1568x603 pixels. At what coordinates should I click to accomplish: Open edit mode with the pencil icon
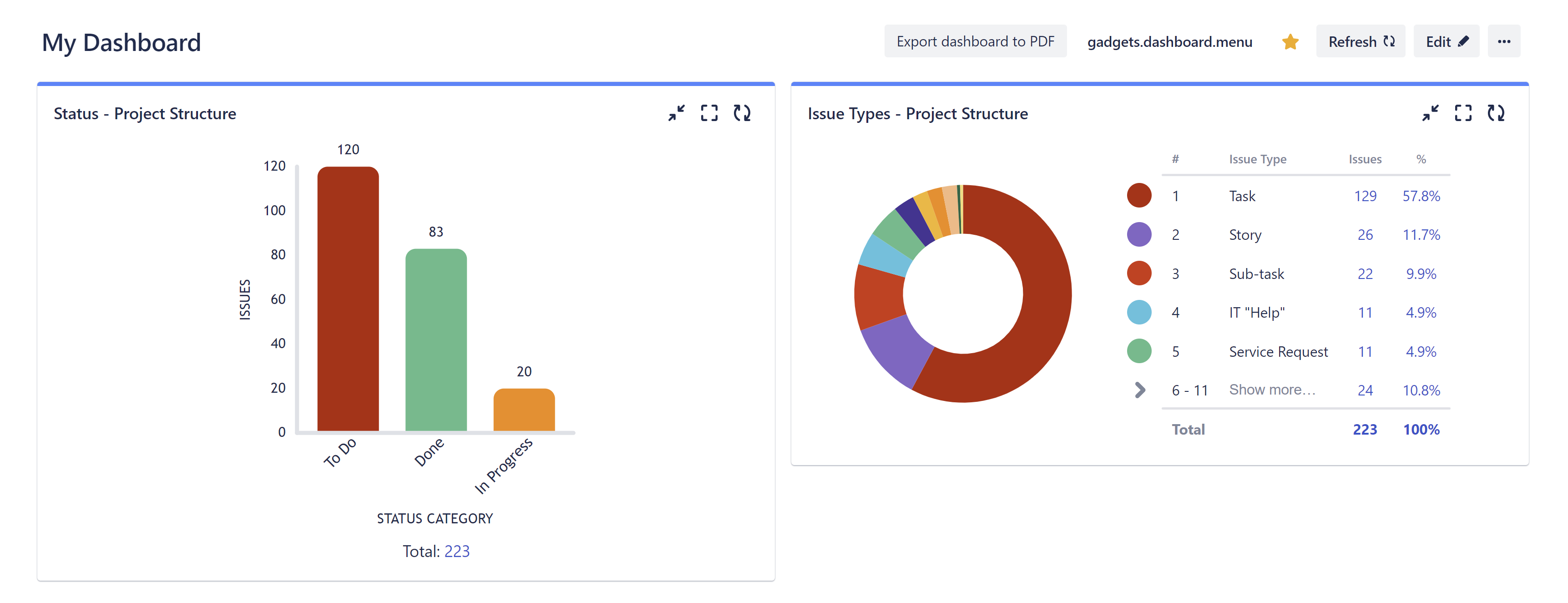(1446, 41)
